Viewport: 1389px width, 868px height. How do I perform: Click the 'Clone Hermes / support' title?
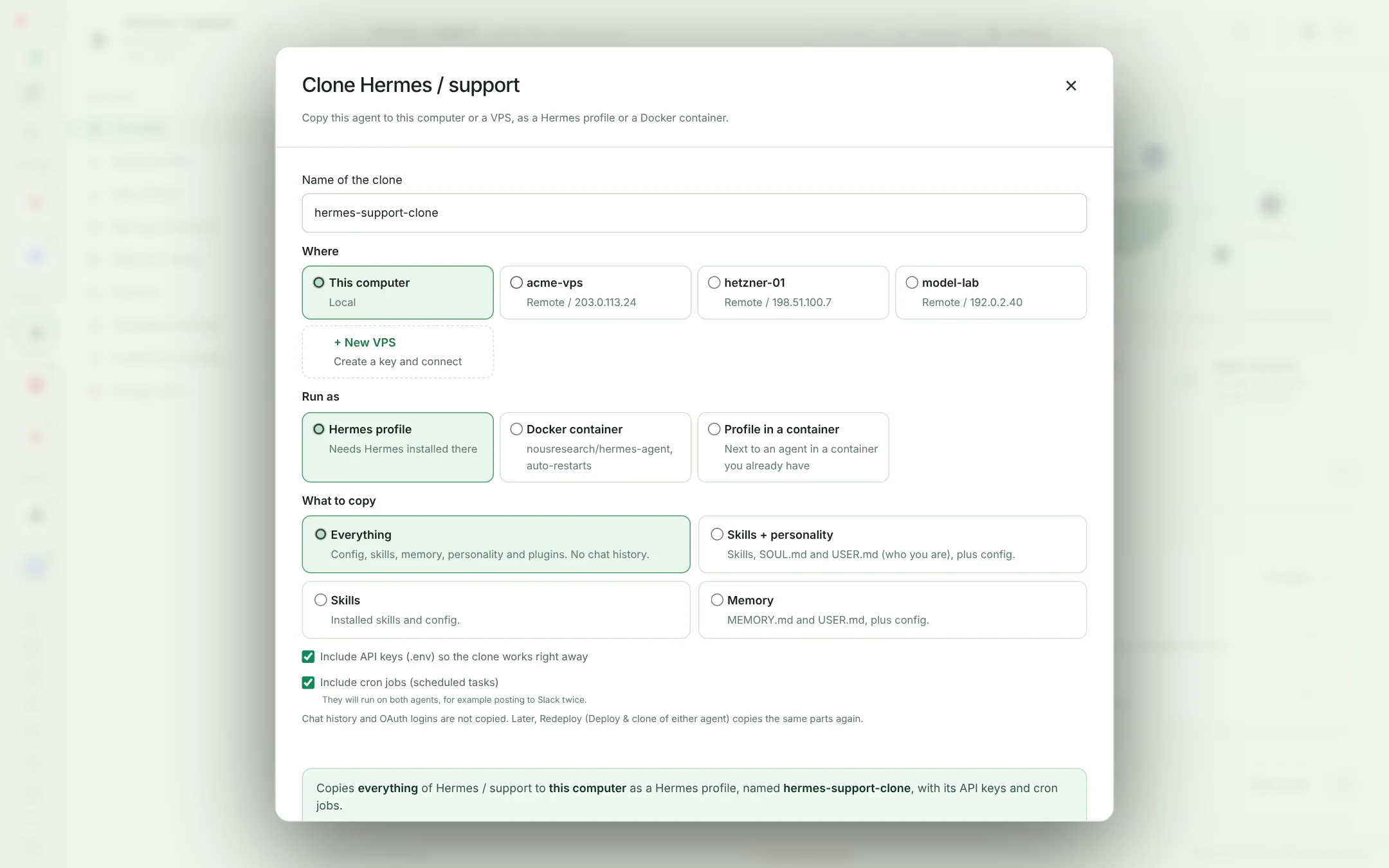411,85
